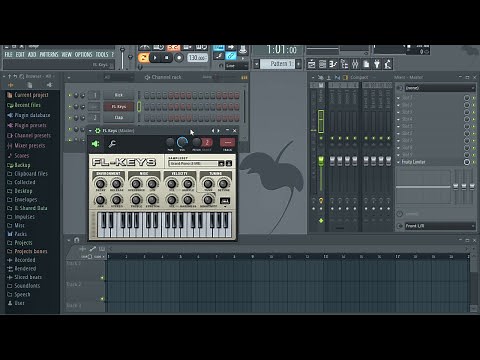Click the 130 tempo display

coord(197,58)
